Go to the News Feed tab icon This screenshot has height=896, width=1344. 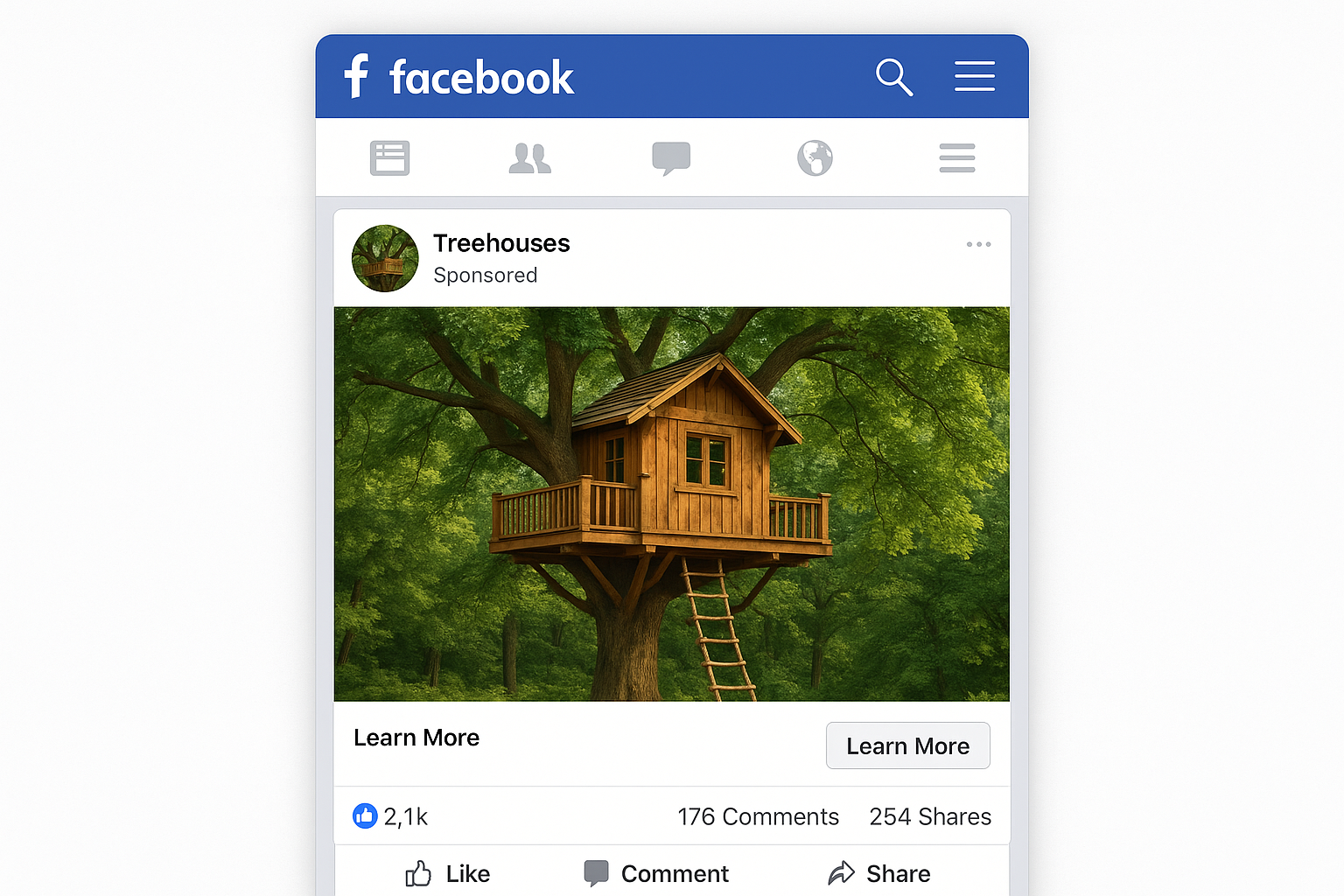click(389, 158)
